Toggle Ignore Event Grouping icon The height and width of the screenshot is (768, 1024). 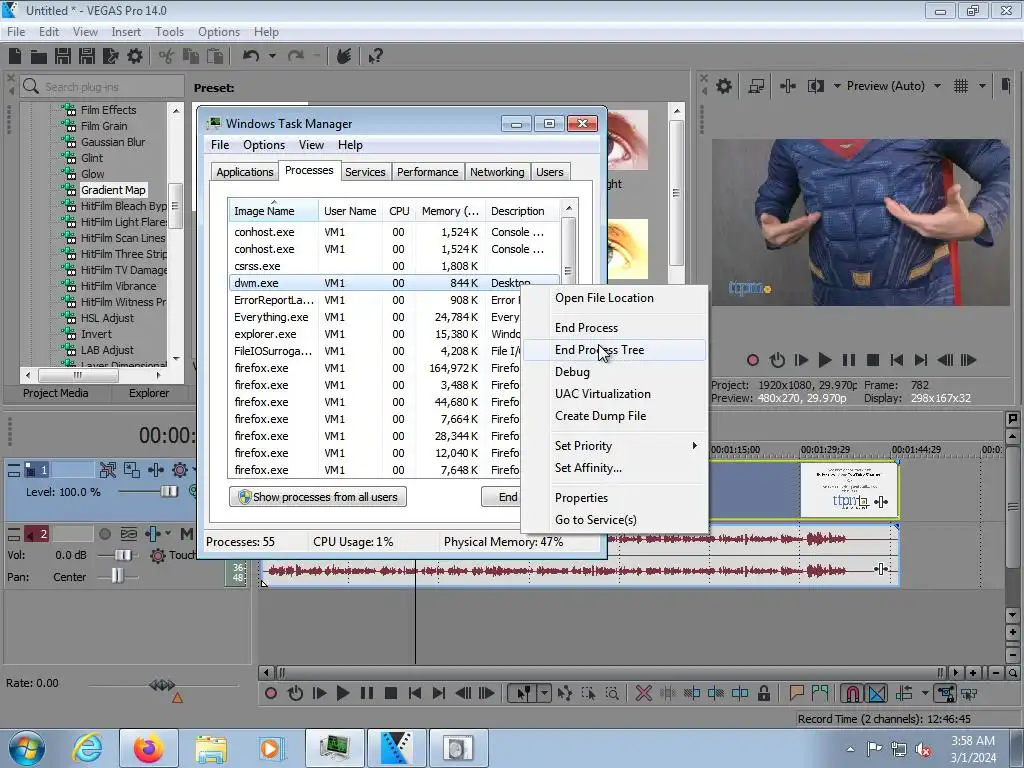click(x=970, y=693)
